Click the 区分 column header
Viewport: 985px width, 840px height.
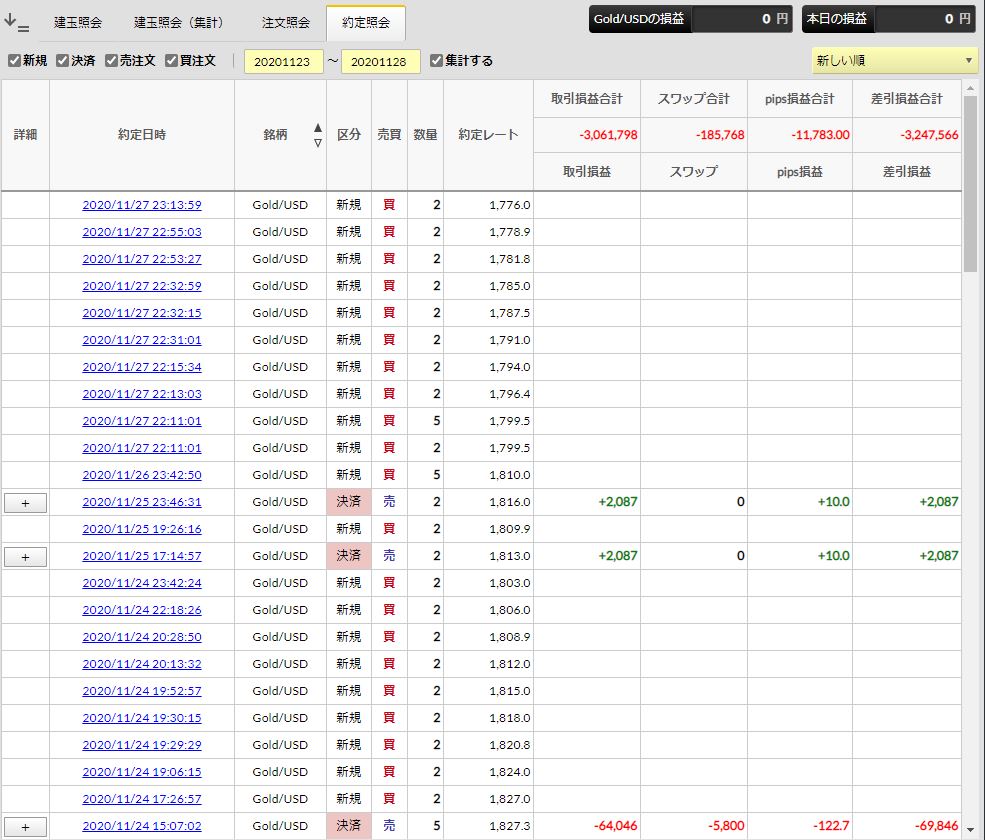click(x=349, y=135)
